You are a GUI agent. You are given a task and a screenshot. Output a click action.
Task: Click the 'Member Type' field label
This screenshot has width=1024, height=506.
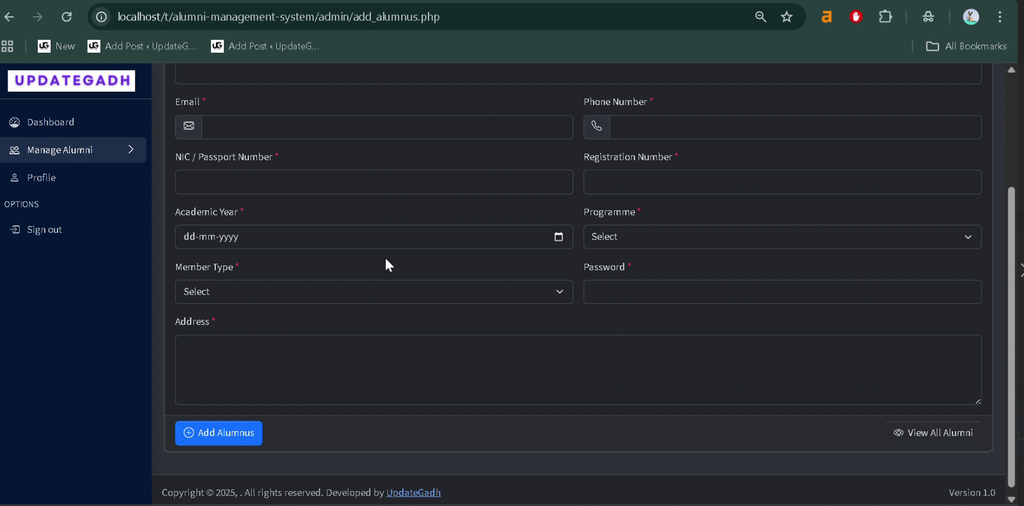[x=204, y=267]
